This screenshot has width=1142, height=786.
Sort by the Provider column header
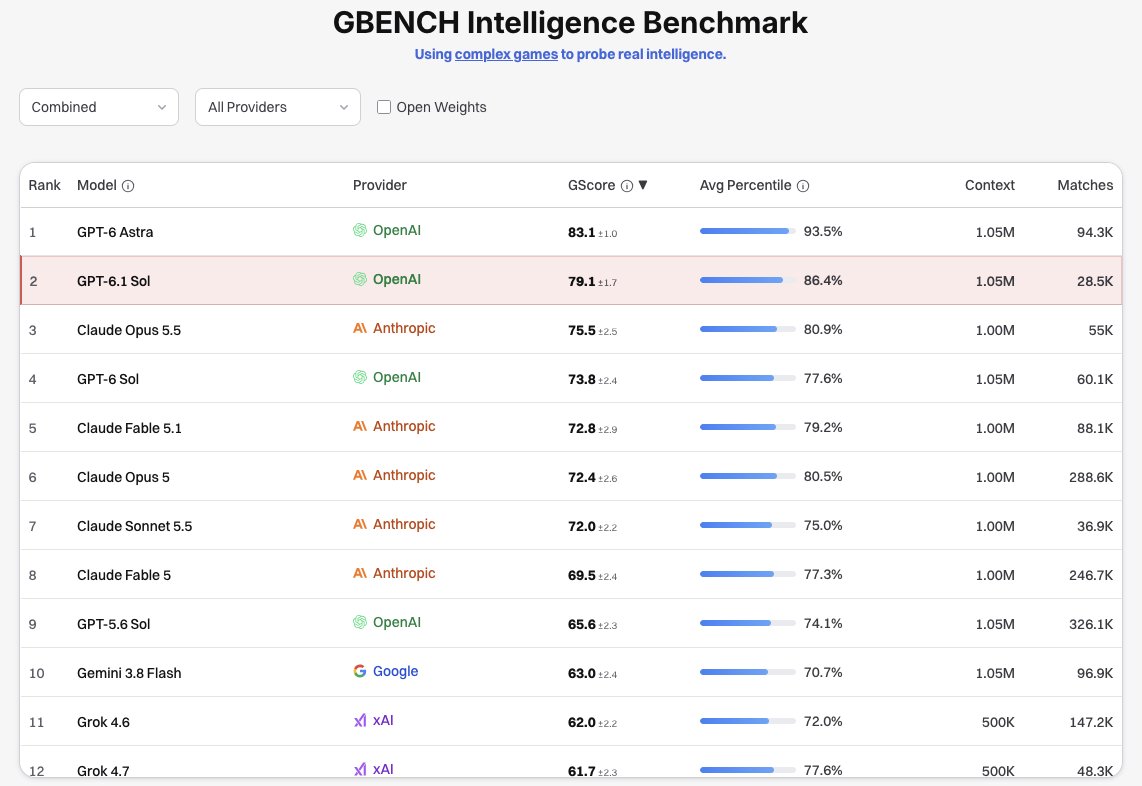click(379, 185)
